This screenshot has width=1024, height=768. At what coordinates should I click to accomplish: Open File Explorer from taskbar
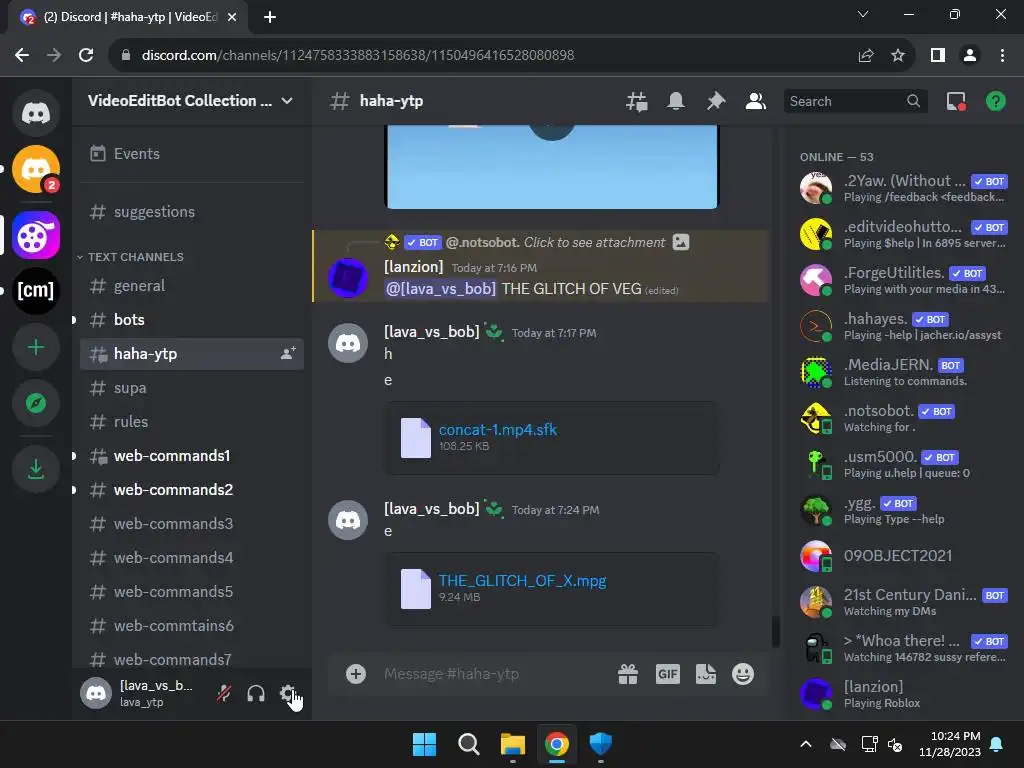coord(513,744)
